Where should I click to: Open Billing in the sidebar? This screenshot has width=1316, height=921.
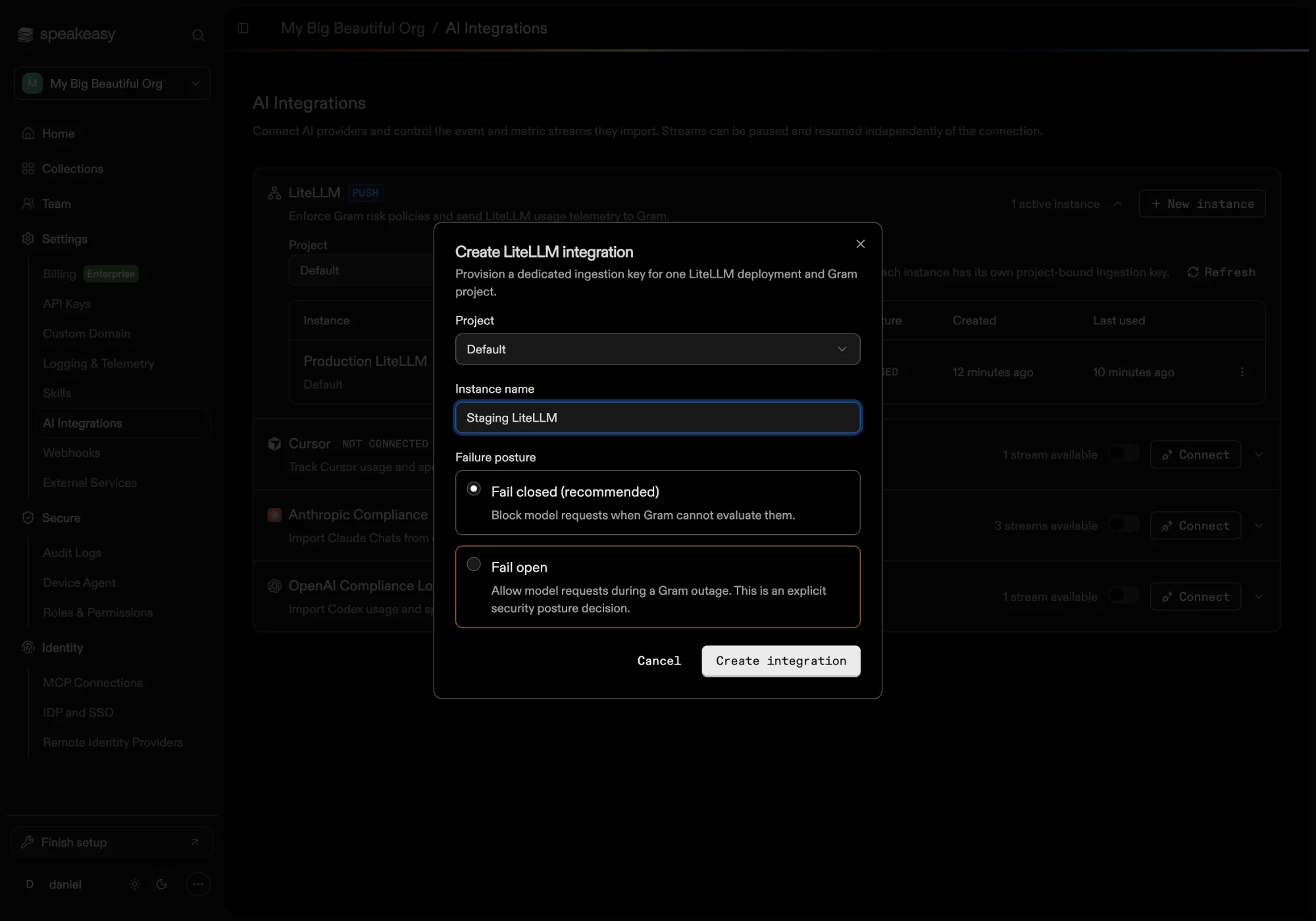point(60,274)
